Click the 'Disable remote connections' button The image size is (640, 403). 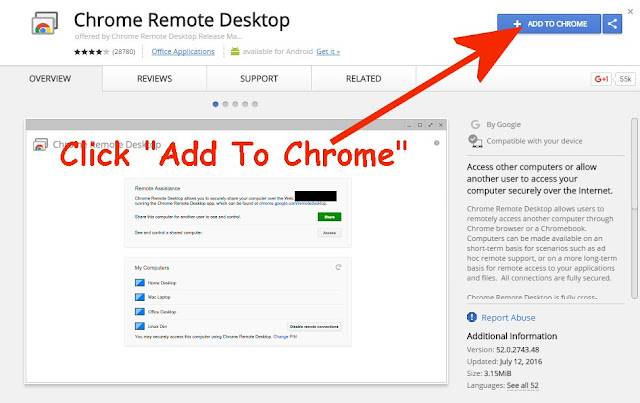(x=314, y=326)
